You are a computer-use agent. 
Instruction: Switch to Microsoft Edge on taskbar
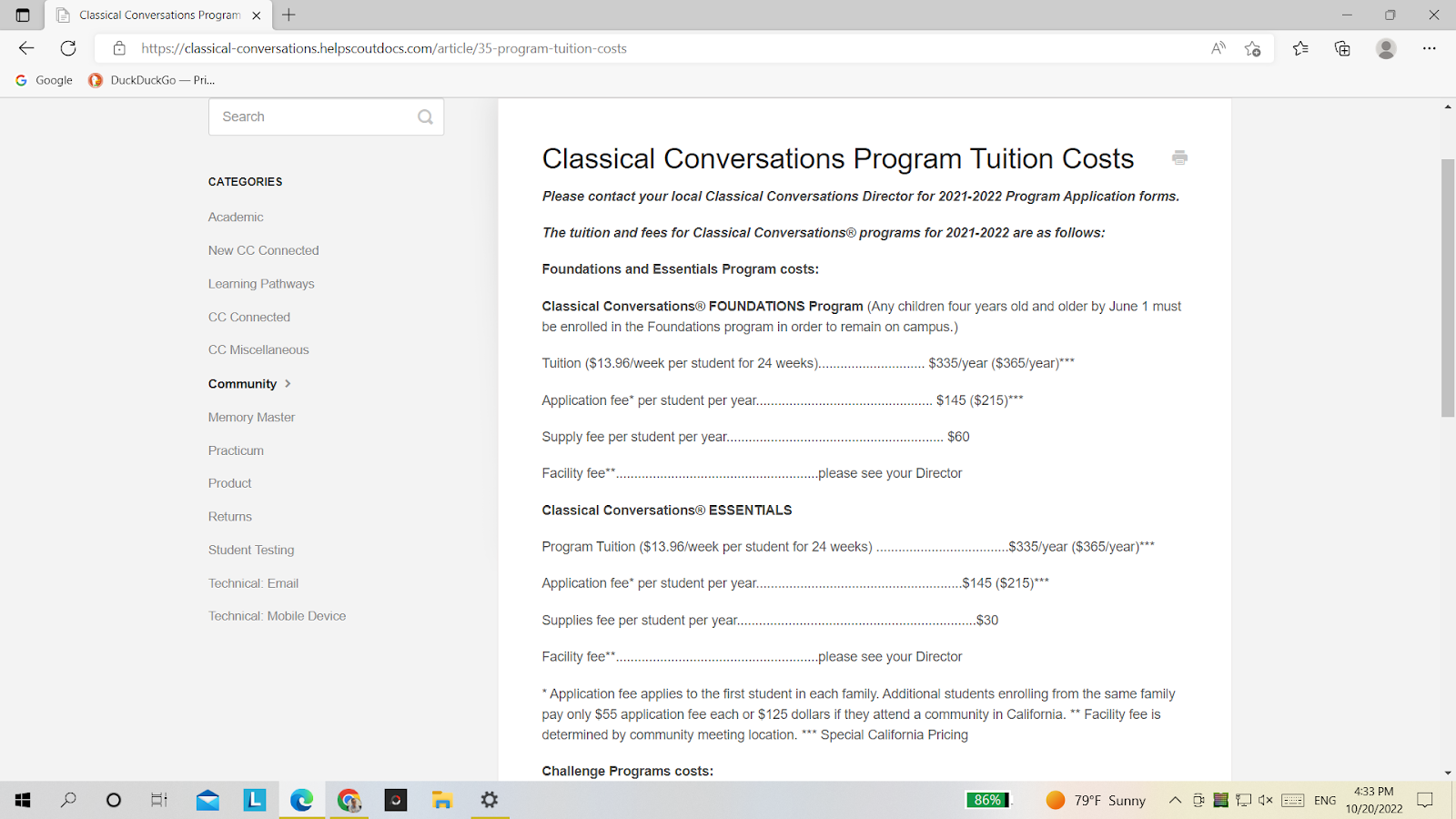(301, 800)
